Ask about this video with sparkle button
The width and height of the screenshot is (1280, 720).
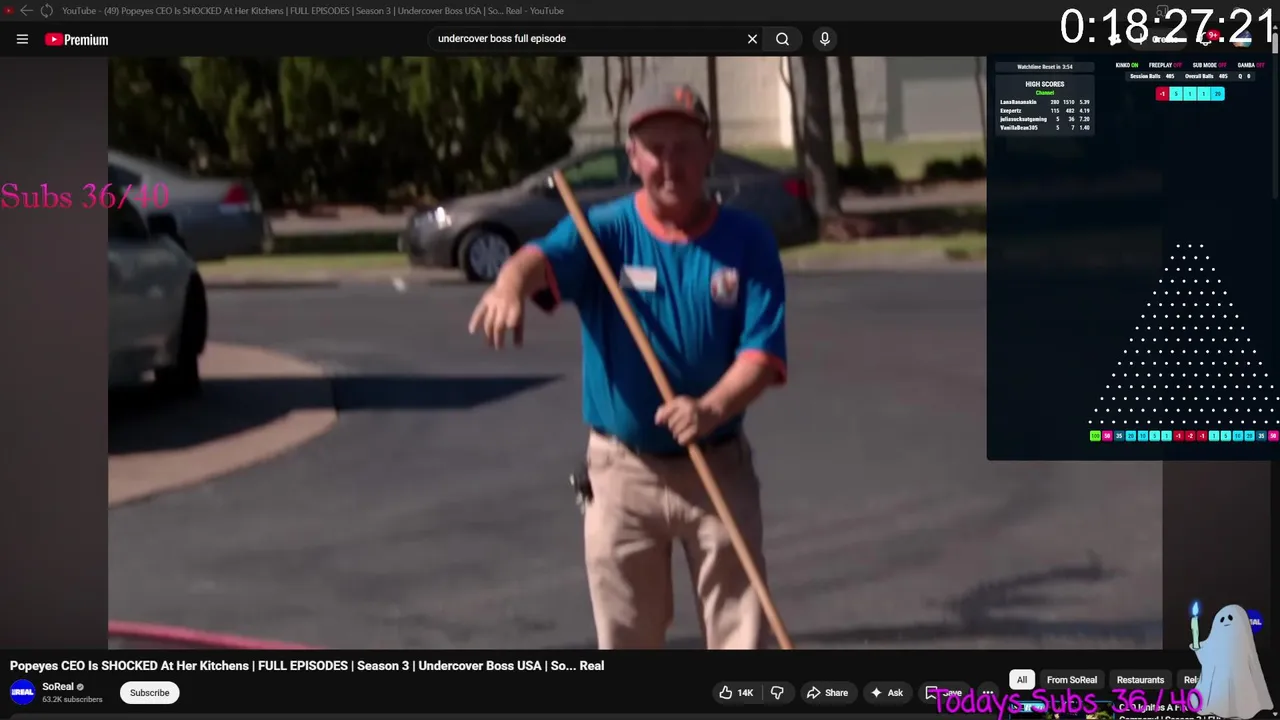[887, 692]
